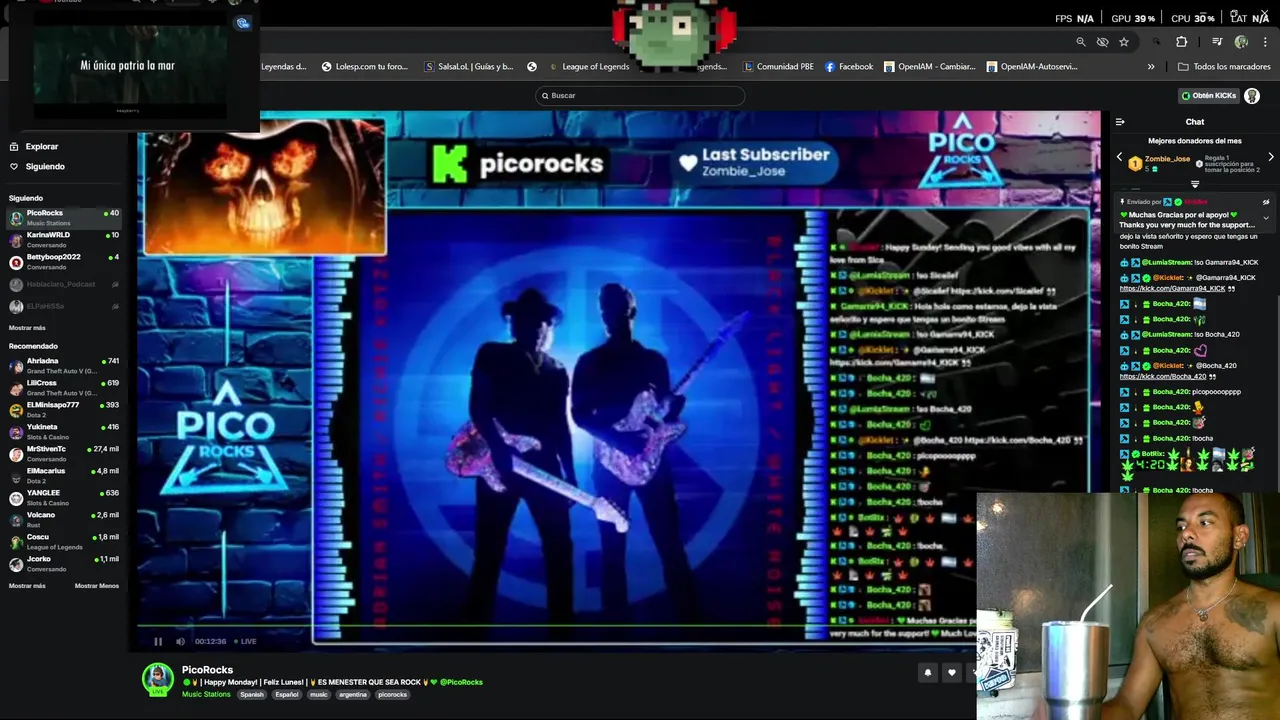Show hidden bookmarks overflow chevron

pyautogui.click(x=1151, y=67)
